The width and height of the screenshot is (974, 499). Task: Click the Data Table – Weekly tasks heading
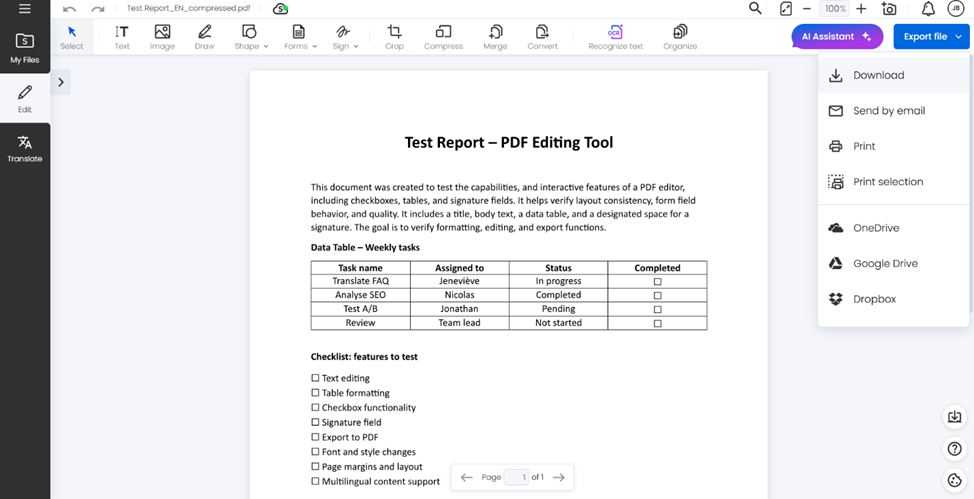tap(365, 247)
